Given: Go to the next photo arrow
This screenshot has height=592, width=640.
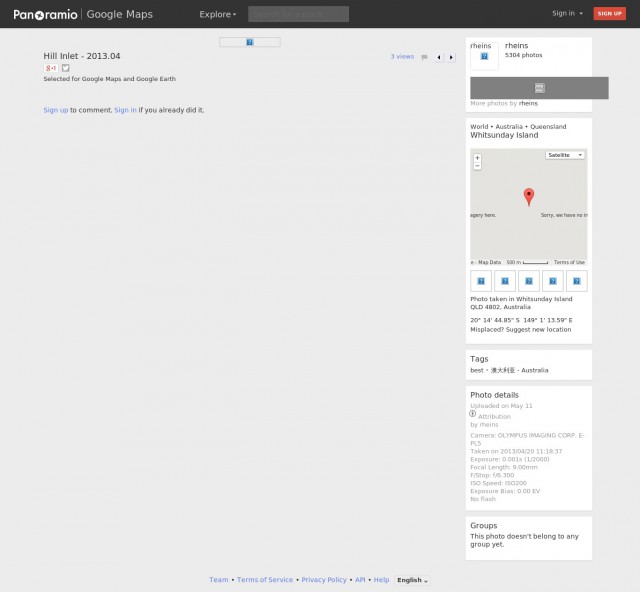Looking at the screenshot, I should [x=451, y=57].
